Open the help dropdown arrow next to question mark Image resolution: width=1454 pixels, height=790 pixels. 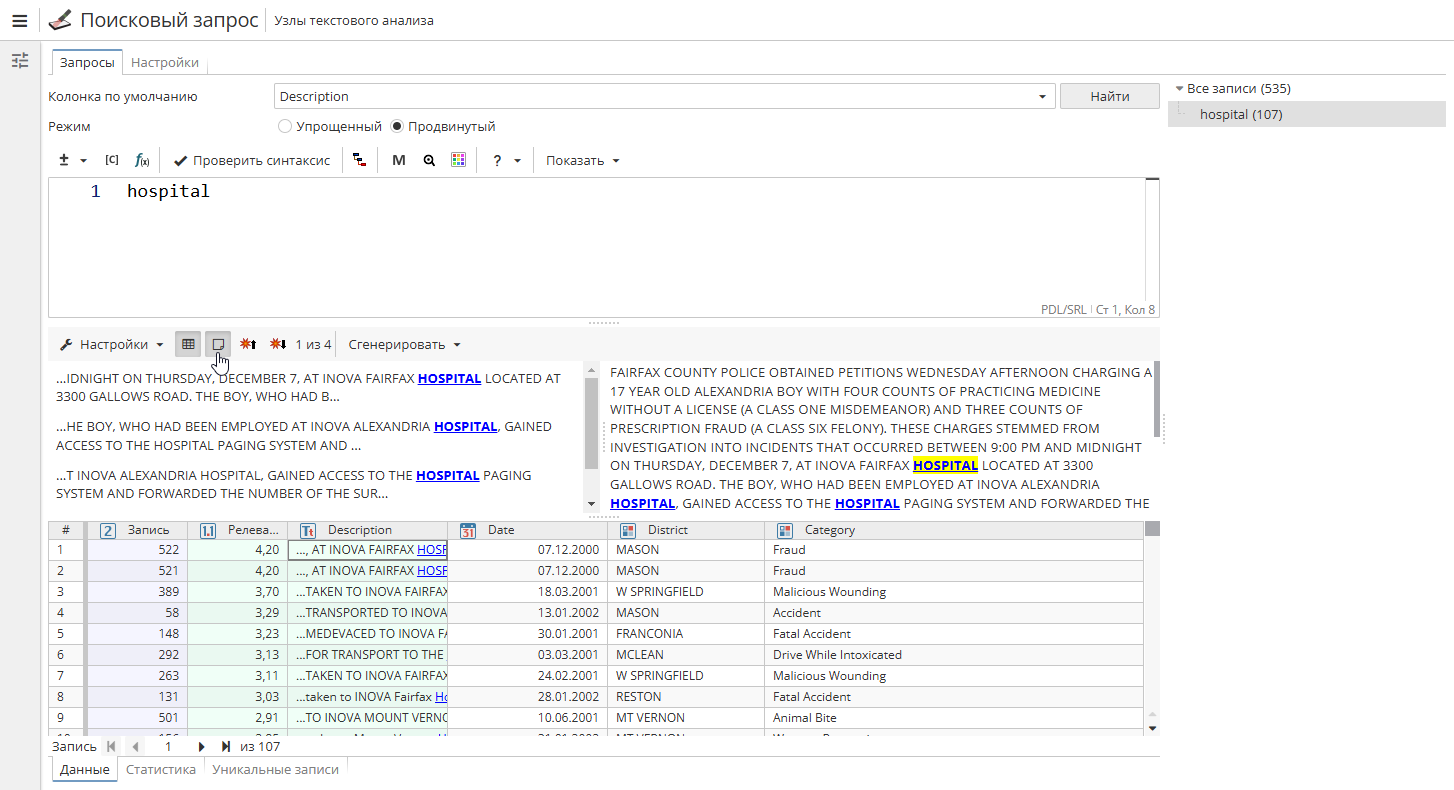pyautogui.click(x=517, y=160)
